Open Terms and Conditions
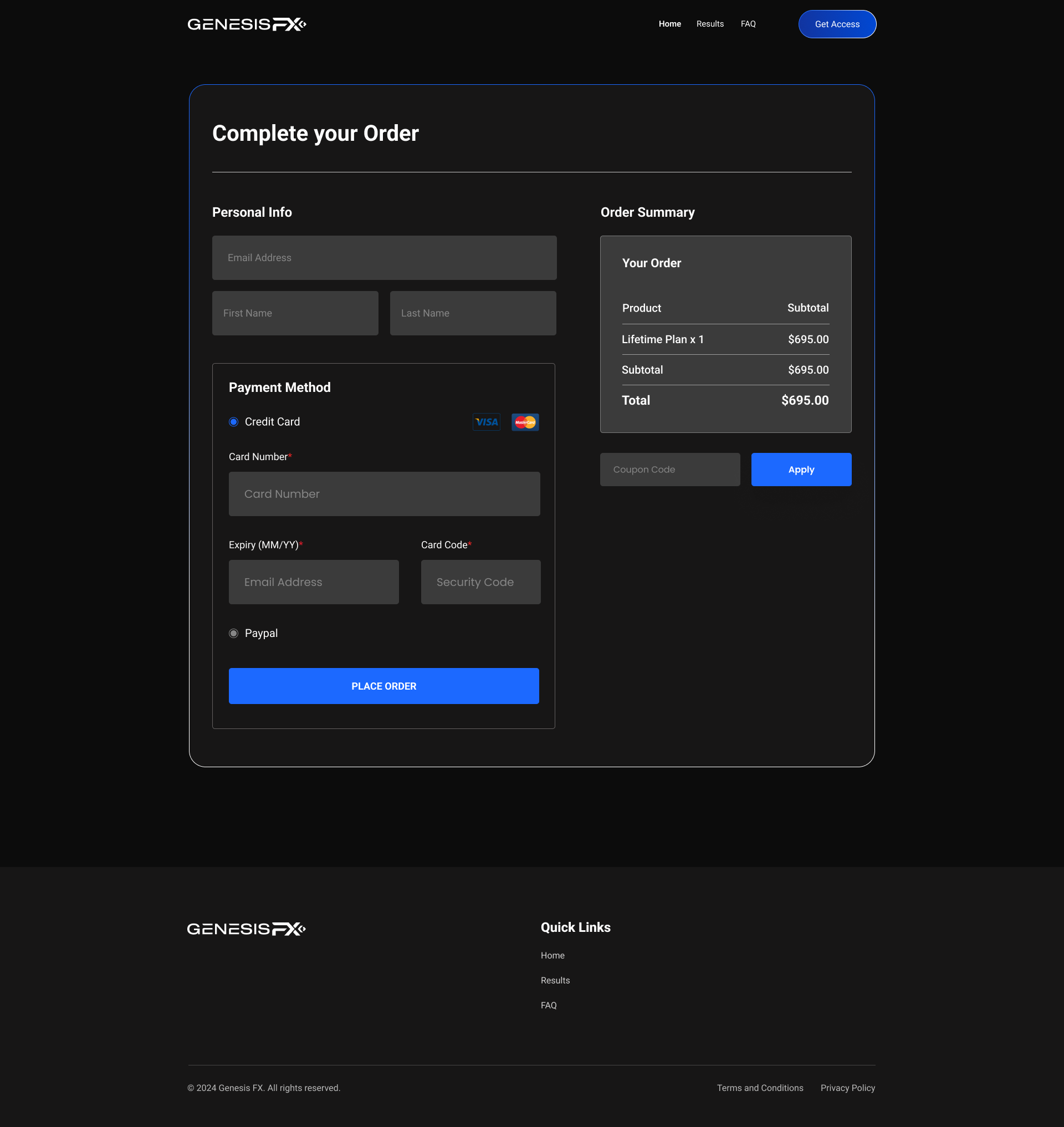 coord(760,1087)
